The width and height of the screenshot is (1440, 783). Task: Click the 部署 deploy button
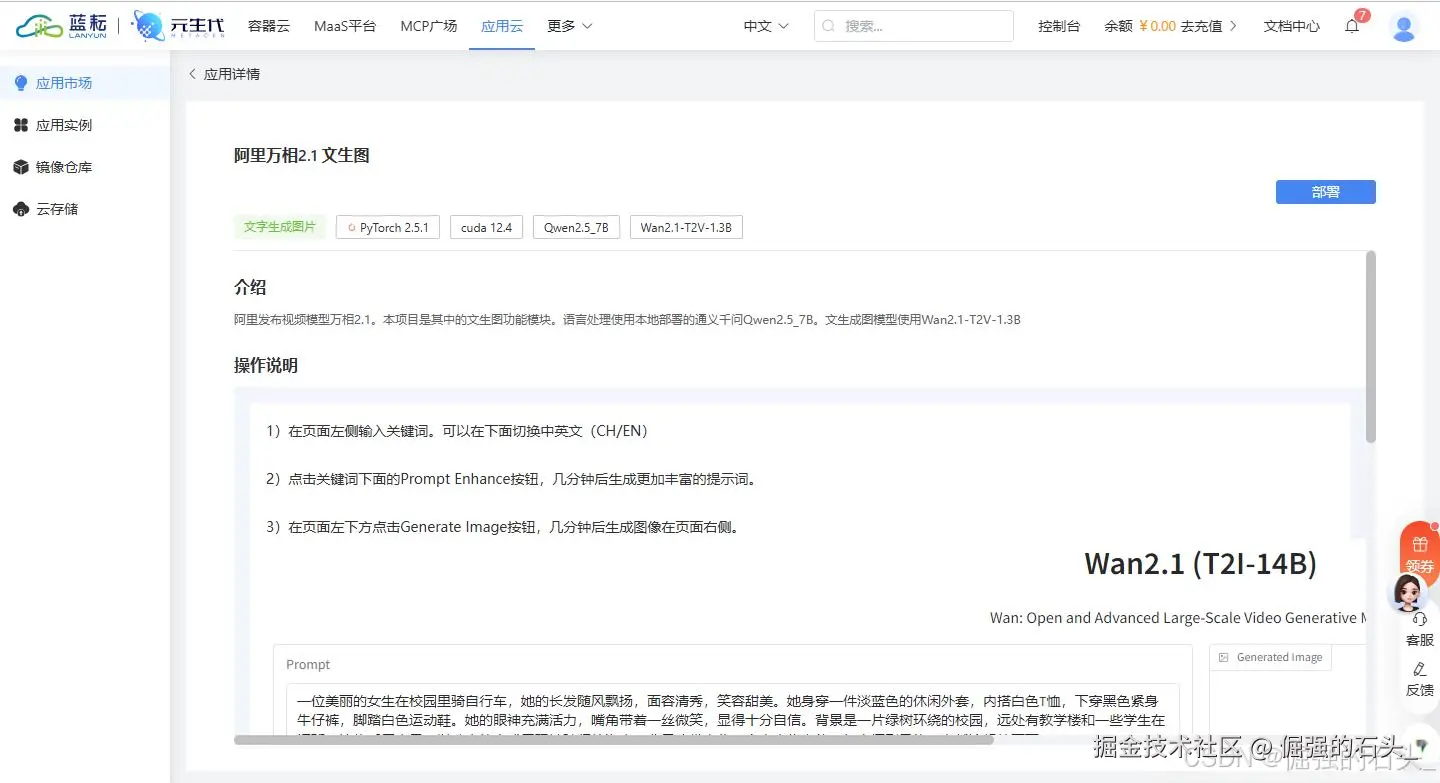pos(1325,191)
